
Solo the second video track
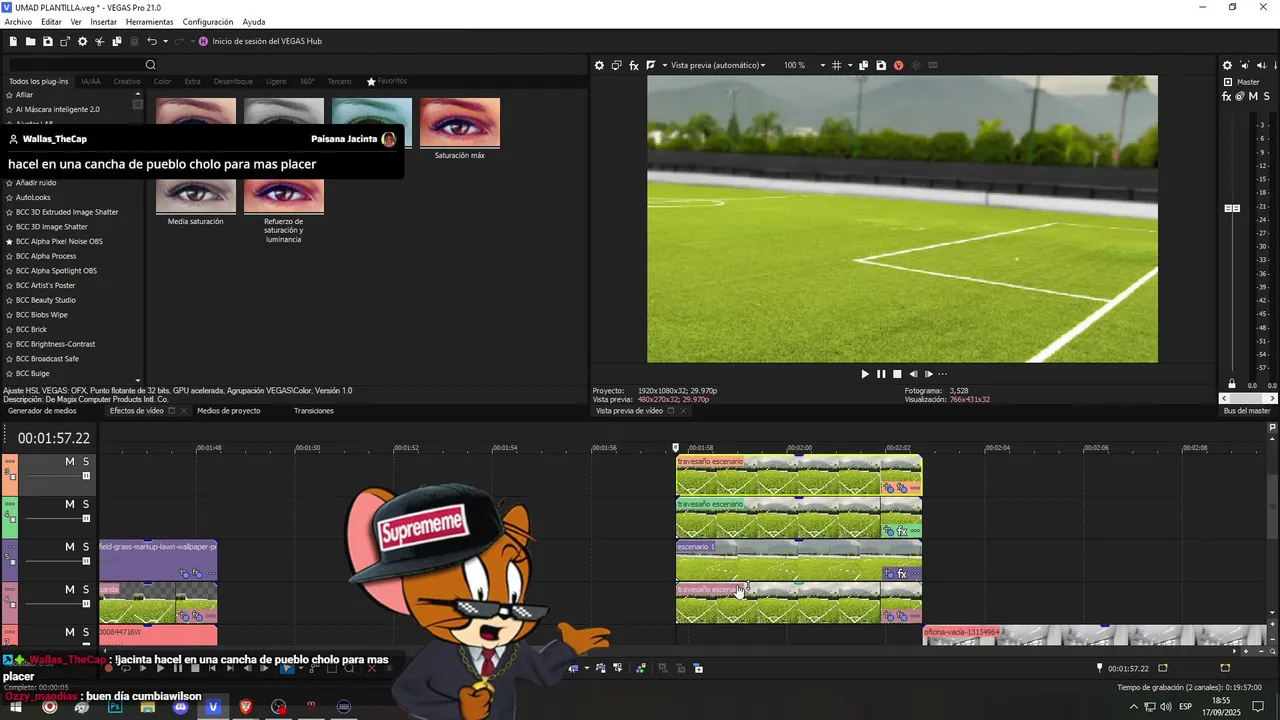tap(86, 504)
